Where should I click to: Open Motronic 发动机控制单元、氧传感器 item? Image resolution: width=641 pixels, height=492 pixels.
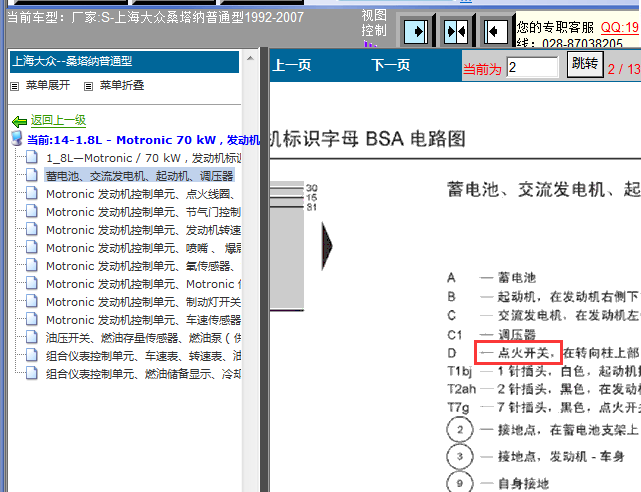point(140,266)
